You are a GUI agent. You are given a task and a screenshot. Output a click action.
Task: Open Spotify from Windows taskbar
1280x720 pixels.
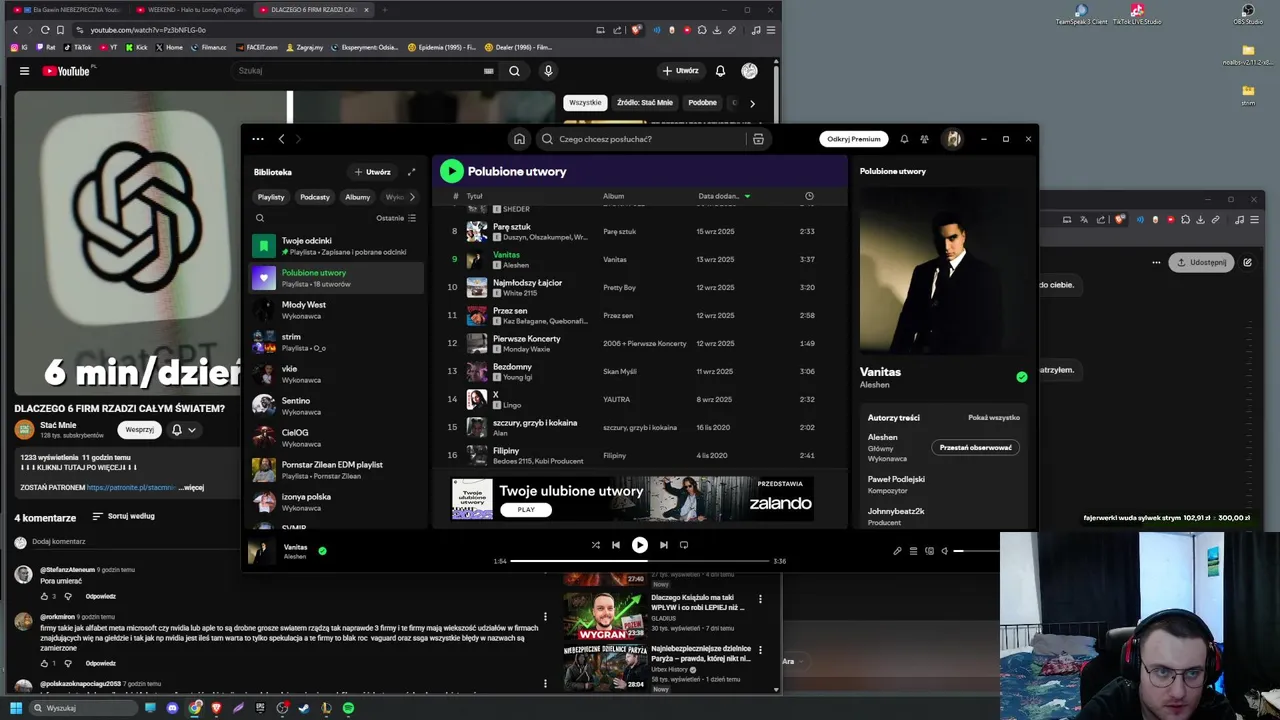tap(348, 708)
